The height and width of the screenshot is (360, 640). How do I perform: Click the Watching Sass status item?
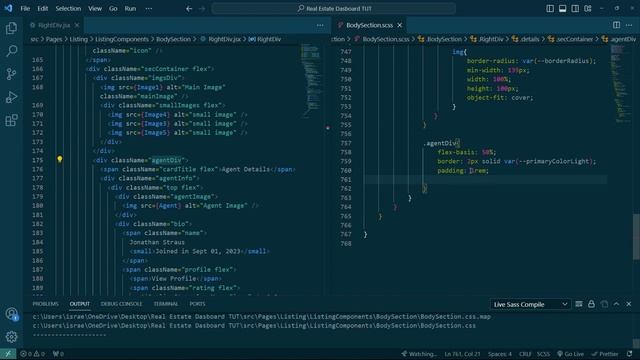point(419,354)
